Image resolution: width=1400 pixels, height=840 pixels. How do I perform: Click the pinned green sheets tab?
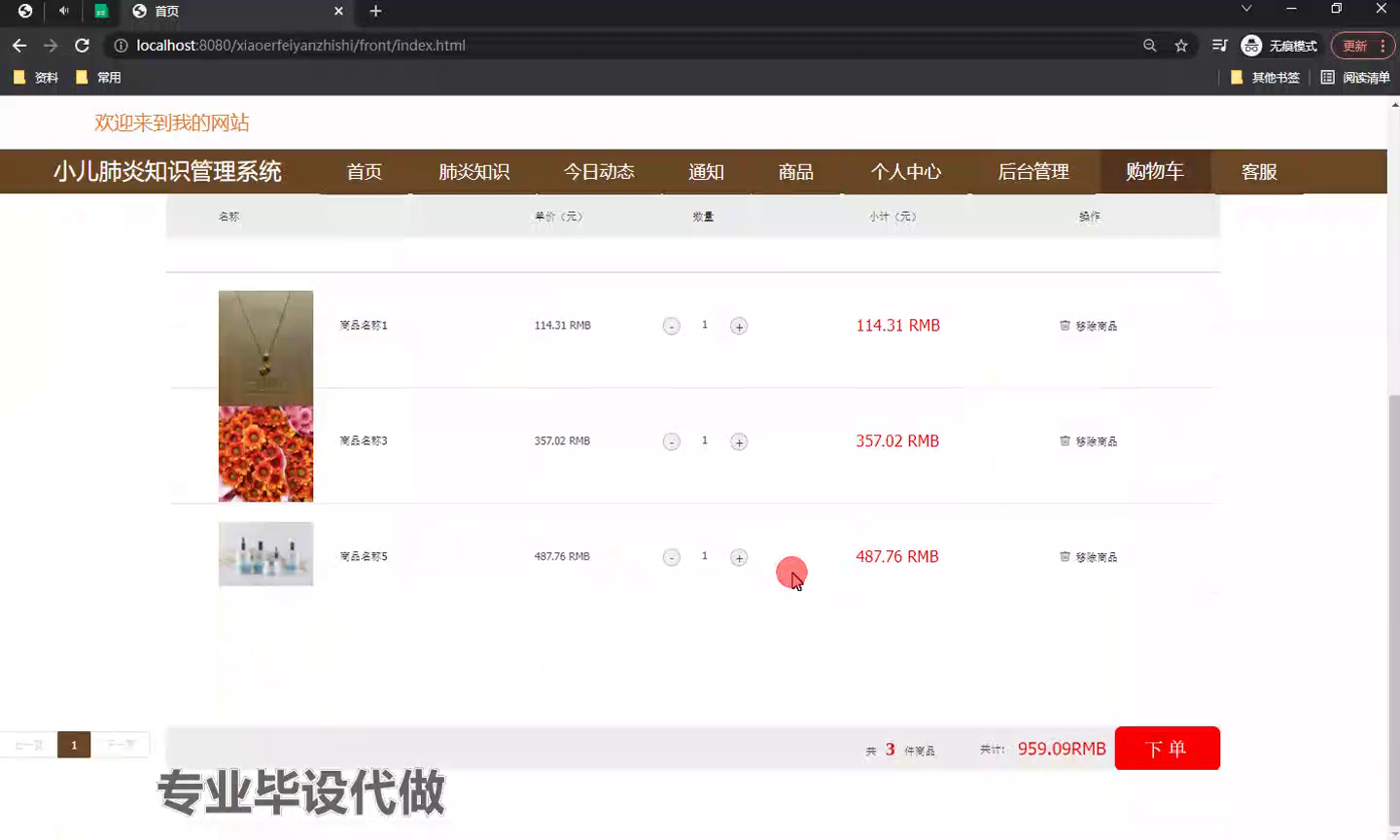(101, 12)
